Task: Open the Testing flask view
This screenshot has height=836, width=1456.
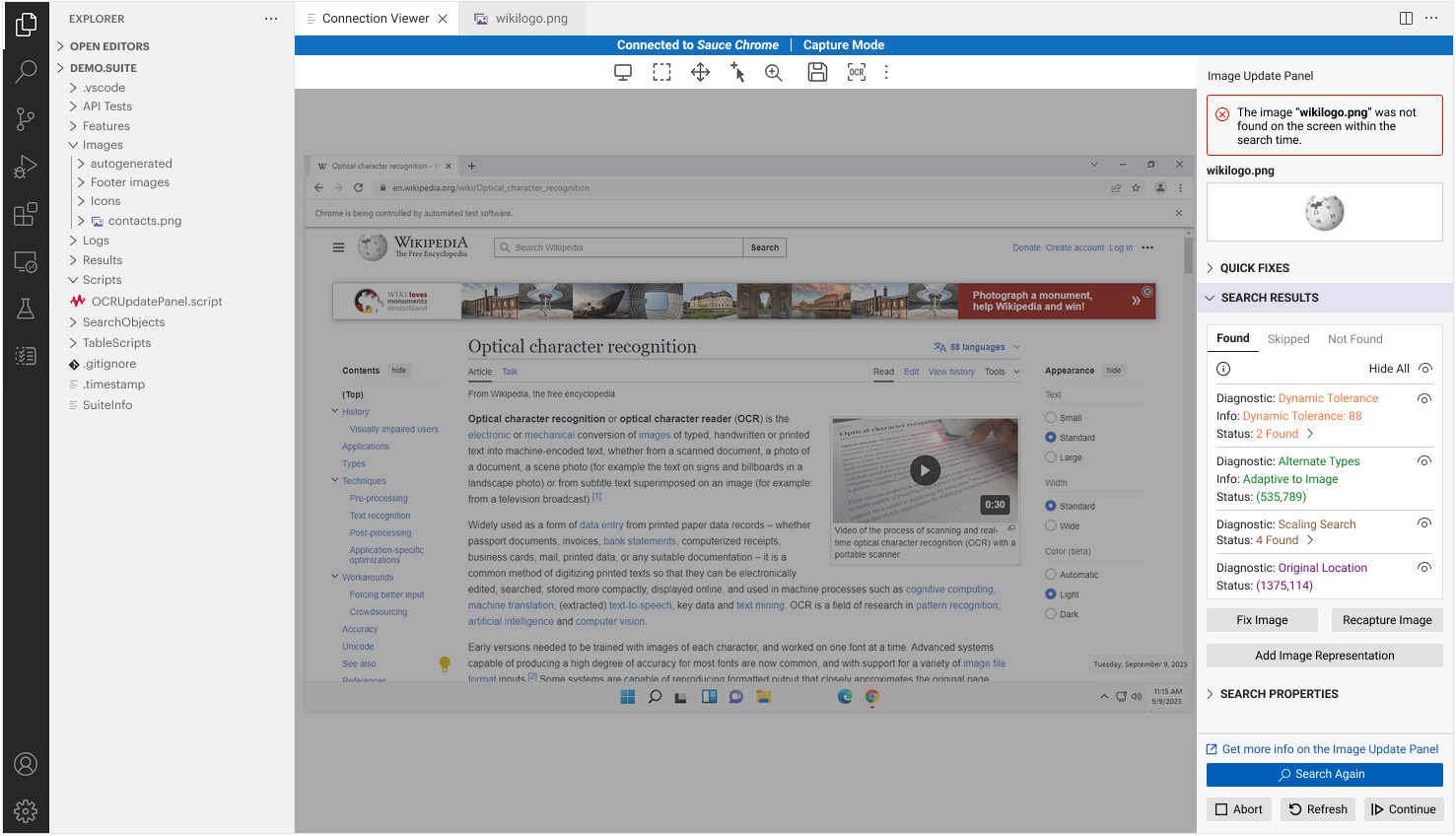Action: pyautogui.click(x=27, y=309)
